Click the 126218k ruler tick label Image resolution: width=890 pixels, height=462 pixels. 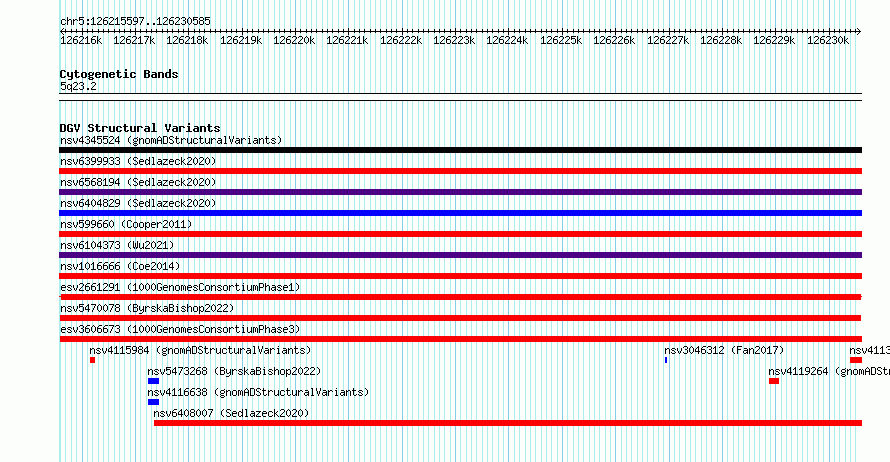pyautogui.click(x=187, y=40)
